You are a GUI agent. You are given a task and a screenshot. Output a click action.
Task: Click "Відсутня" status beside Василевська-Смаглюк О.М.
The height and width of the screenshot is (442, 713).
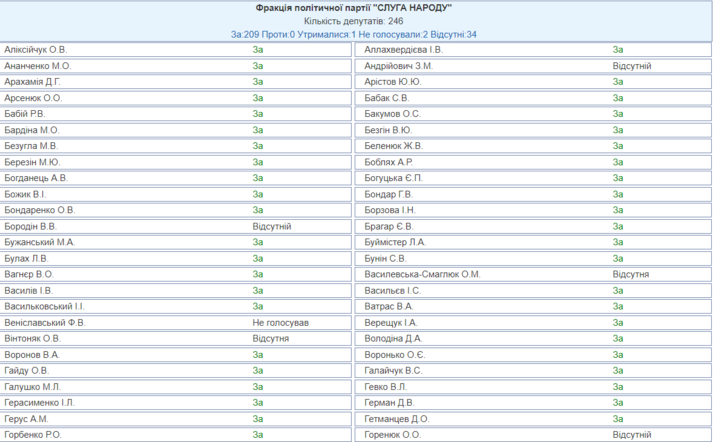coord(630,275)
